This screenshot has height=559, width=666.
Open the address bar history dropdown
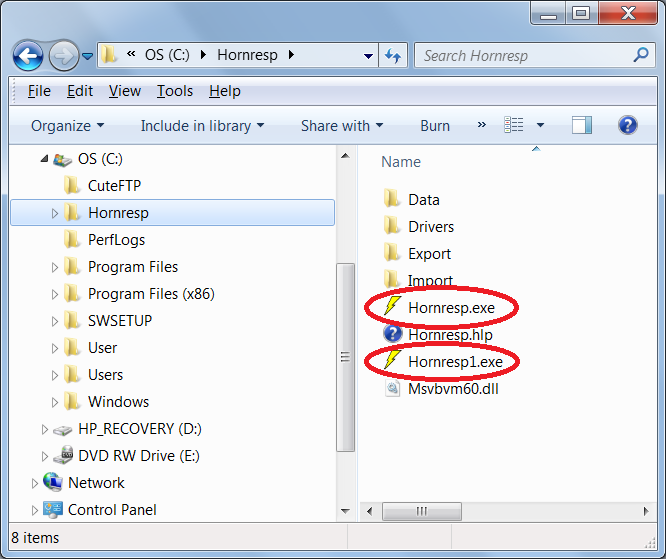pyautogui.click(x=368, y=56)
